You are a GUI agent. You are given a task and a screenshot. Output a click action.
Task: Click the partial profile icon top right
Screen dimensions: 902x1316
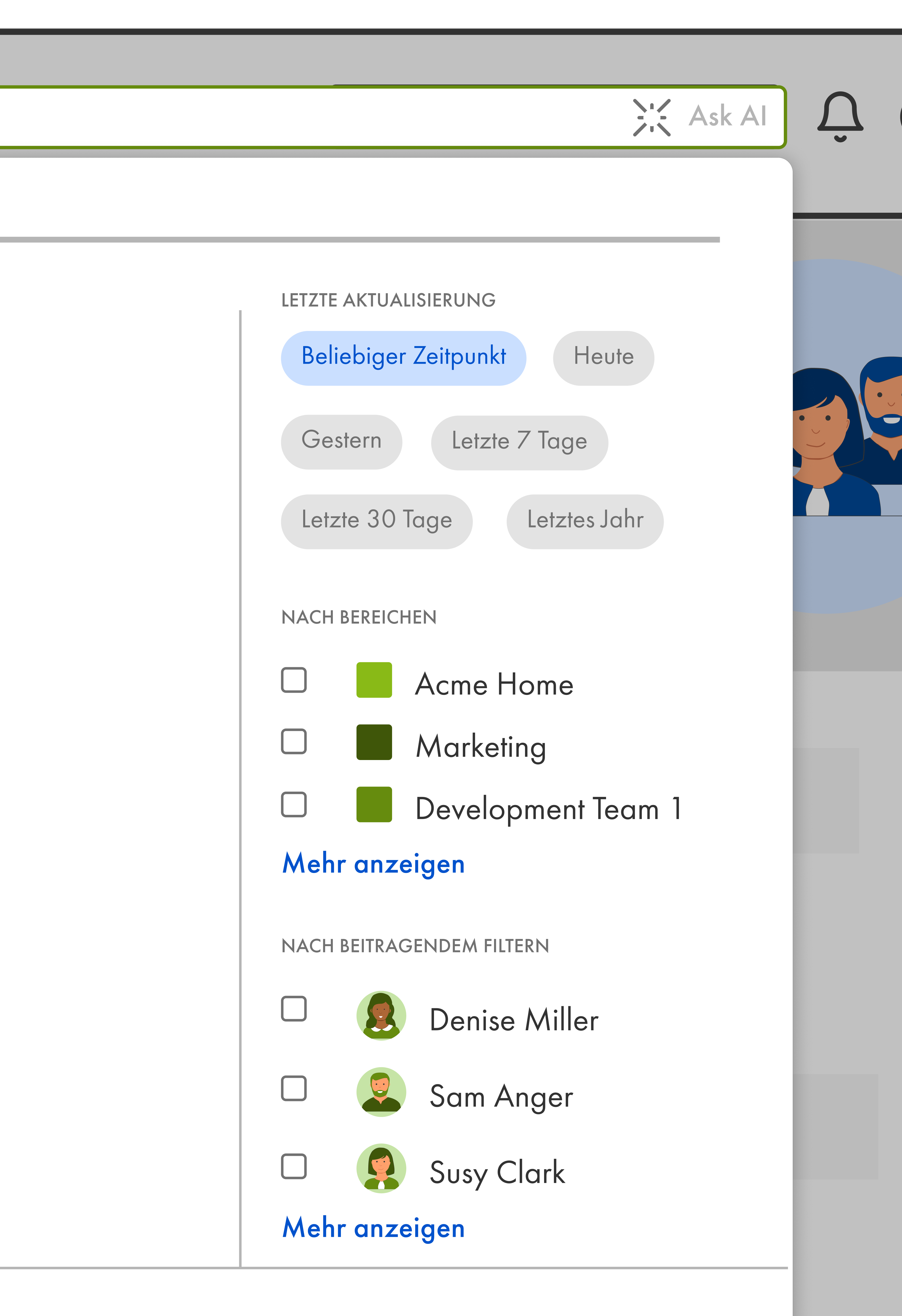[x=899, y=116]
